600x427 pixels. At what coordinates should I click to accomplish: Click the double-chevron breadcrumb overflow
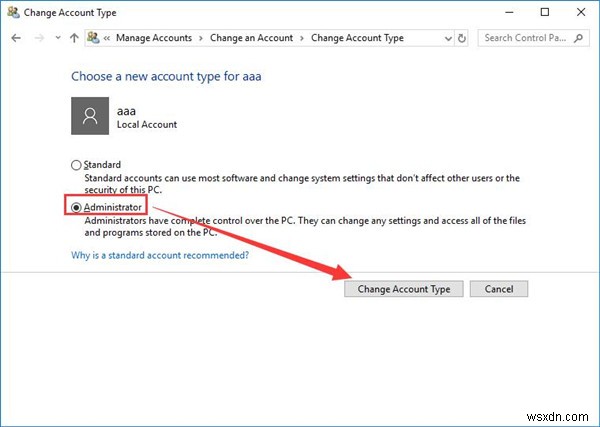(106, 38)
